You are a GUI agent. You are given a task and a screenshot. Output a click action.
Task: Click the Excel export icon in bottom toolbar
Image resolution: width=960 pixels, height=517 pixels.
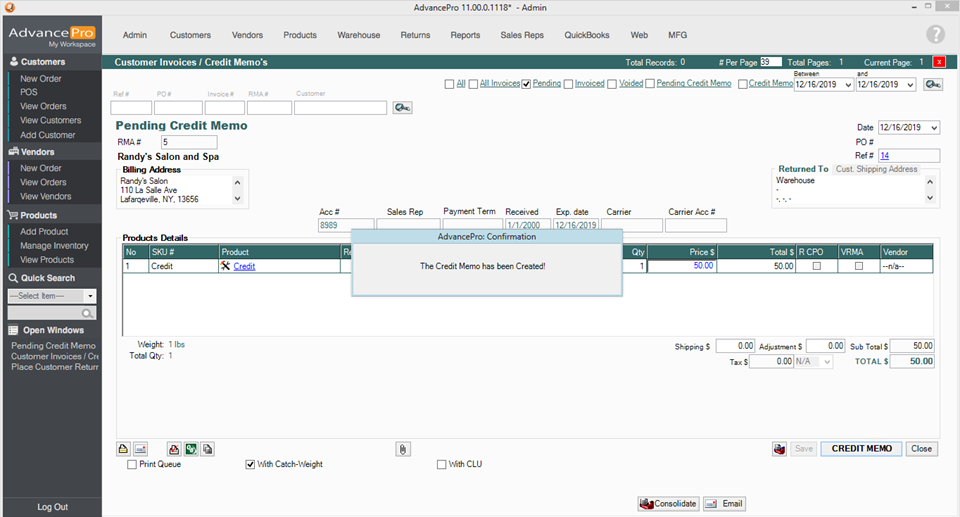click(x=190, y=449)
